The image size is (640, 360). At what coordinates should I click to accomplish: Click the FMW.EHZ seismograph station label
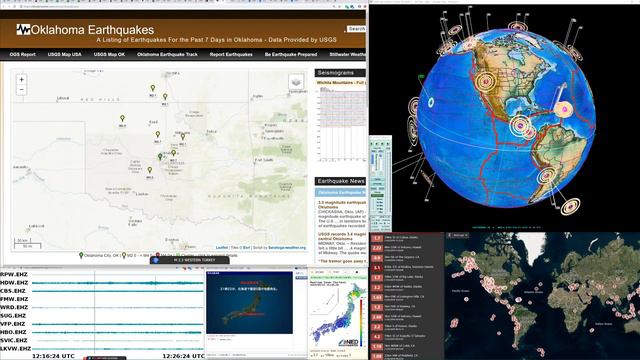14,299
